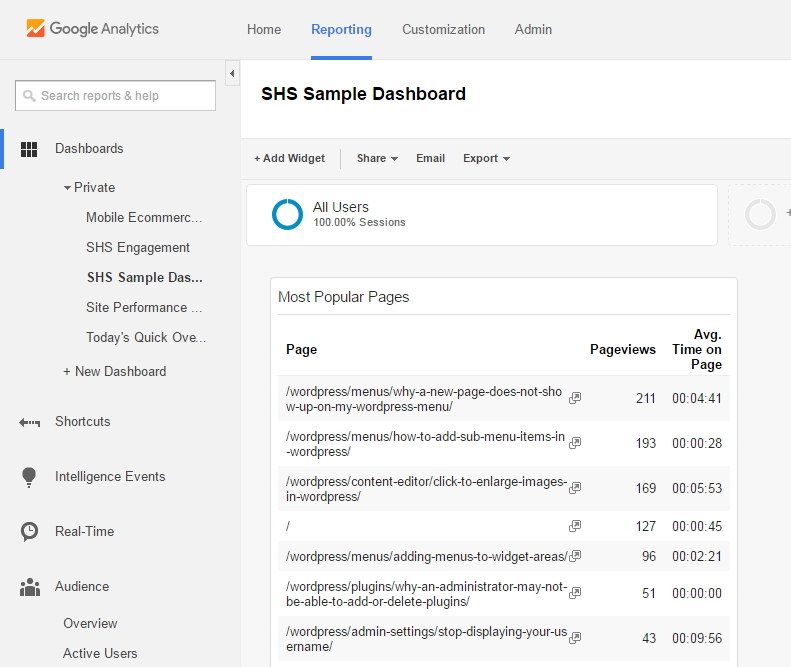Click the why-an-administrator-may-not page path
This screenshot has height=667, width=791.
427,594
